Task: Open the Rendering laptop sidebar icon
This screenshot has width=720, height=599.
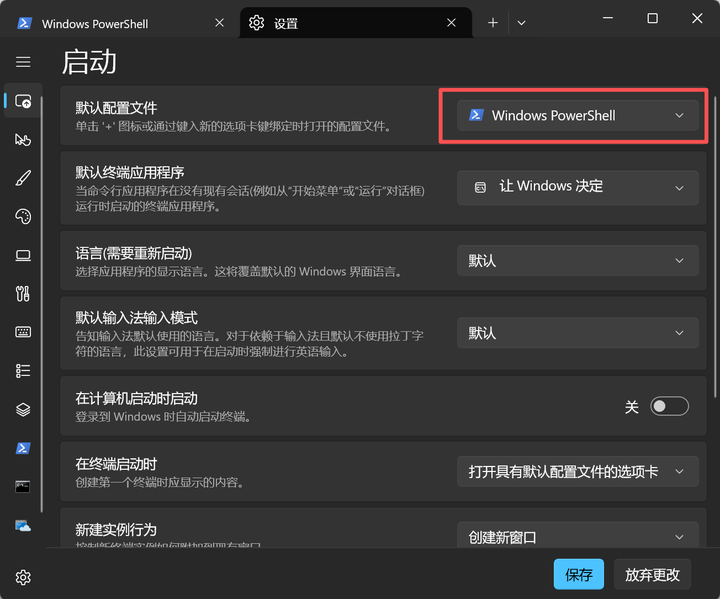Action: [23, 255]
